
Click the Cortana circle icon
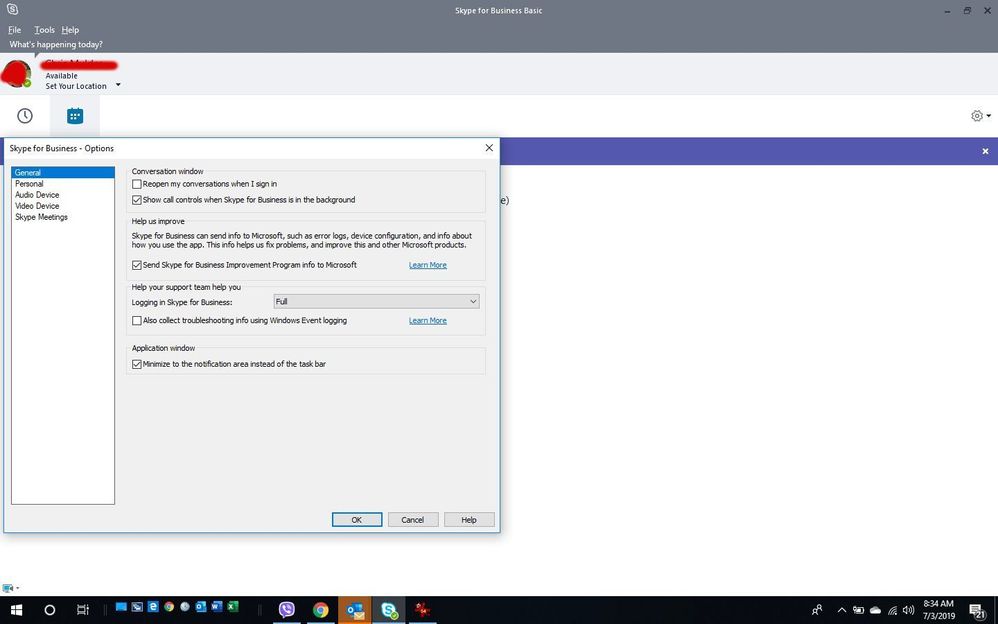(50, 610)
